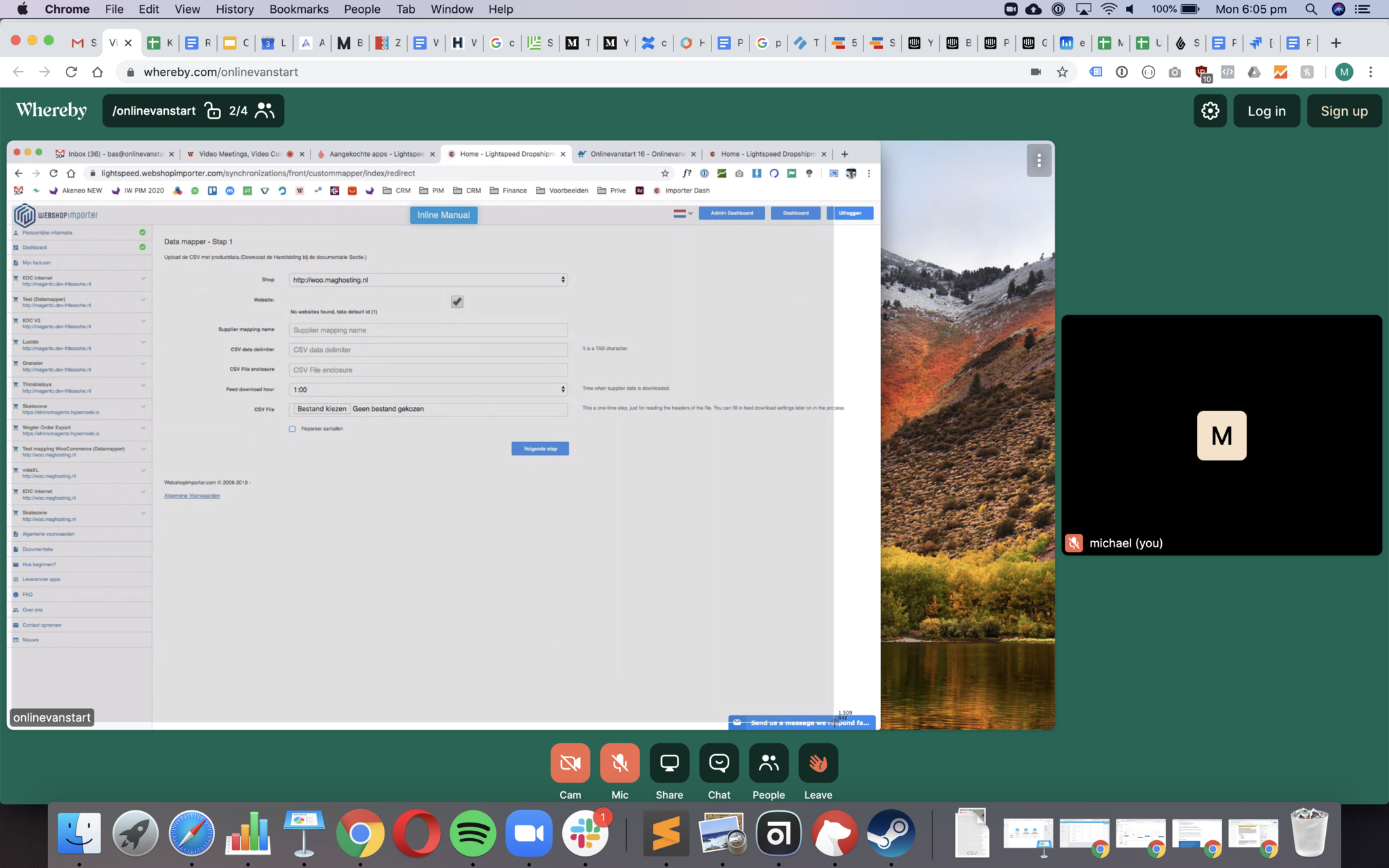The image size is (1389, 868).
Task: Open the Chat panel
Action: point(719,763)
